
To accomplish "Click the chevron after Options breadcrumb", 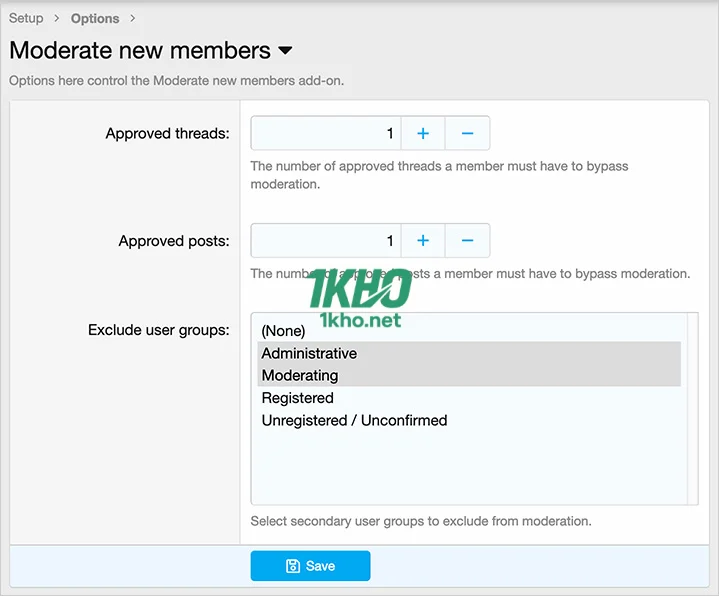I will coord(133,18).
